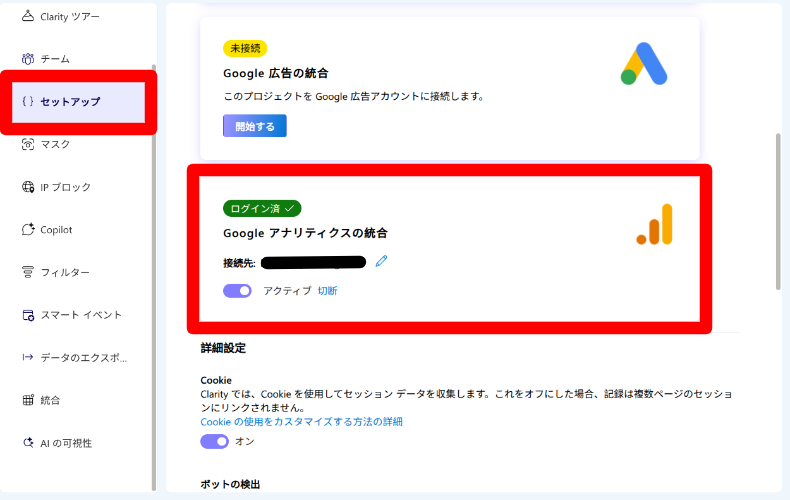Click the 開始する button for Google 広告
790x500 pixels.
pos(255,126)
